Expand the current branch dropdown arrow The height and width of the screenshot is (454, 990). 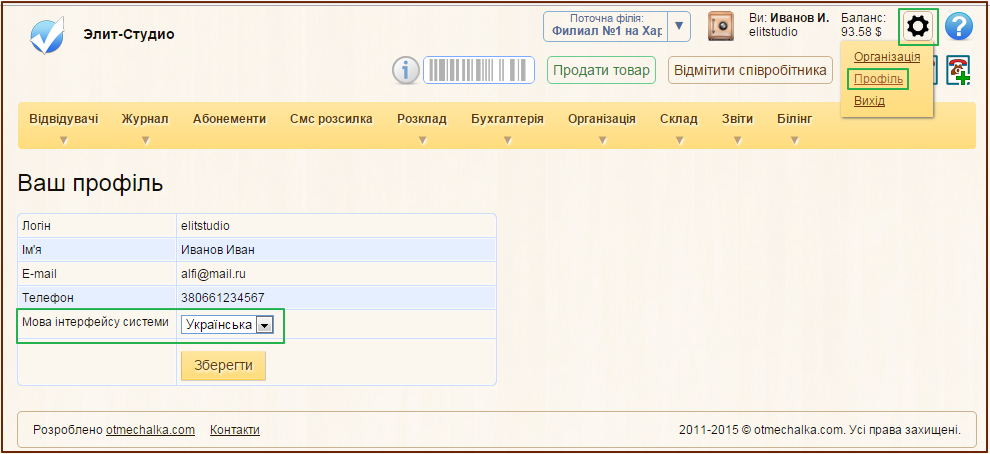point(679,27)
